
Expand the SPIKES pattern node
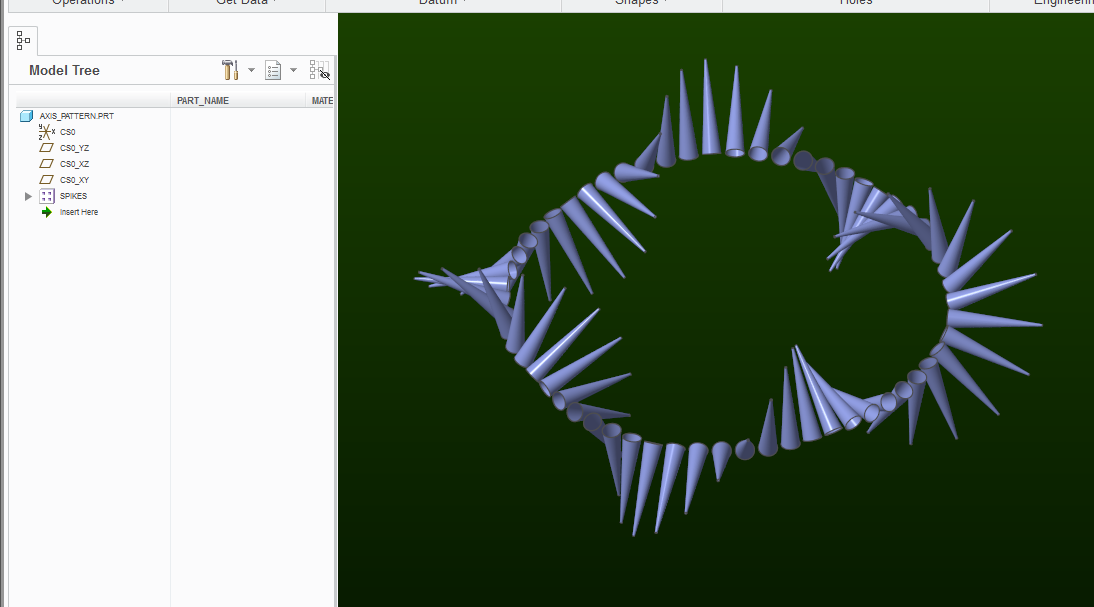point(28,196)
